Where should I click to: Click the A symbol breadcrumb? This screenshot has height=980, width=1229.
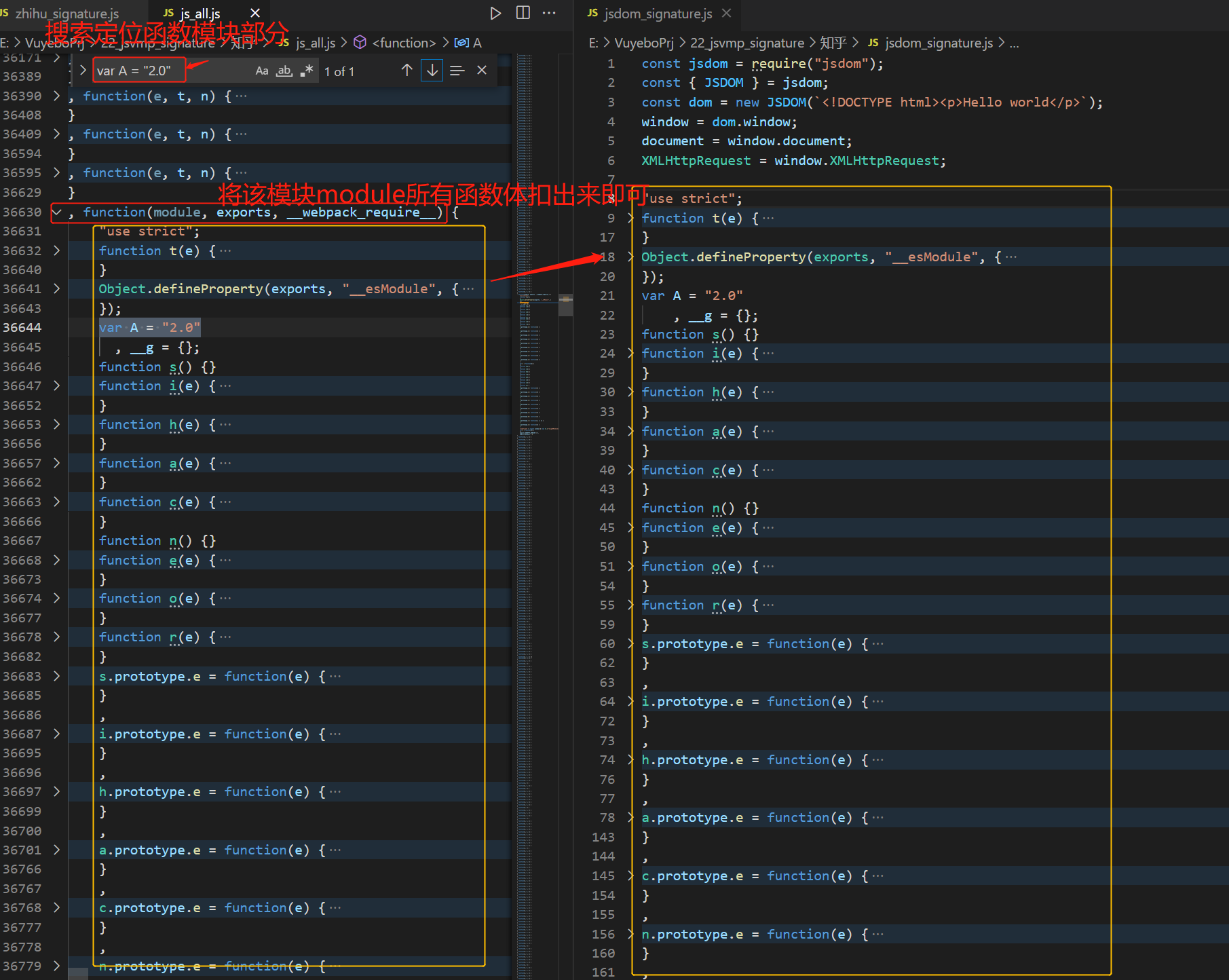[477, 43]
